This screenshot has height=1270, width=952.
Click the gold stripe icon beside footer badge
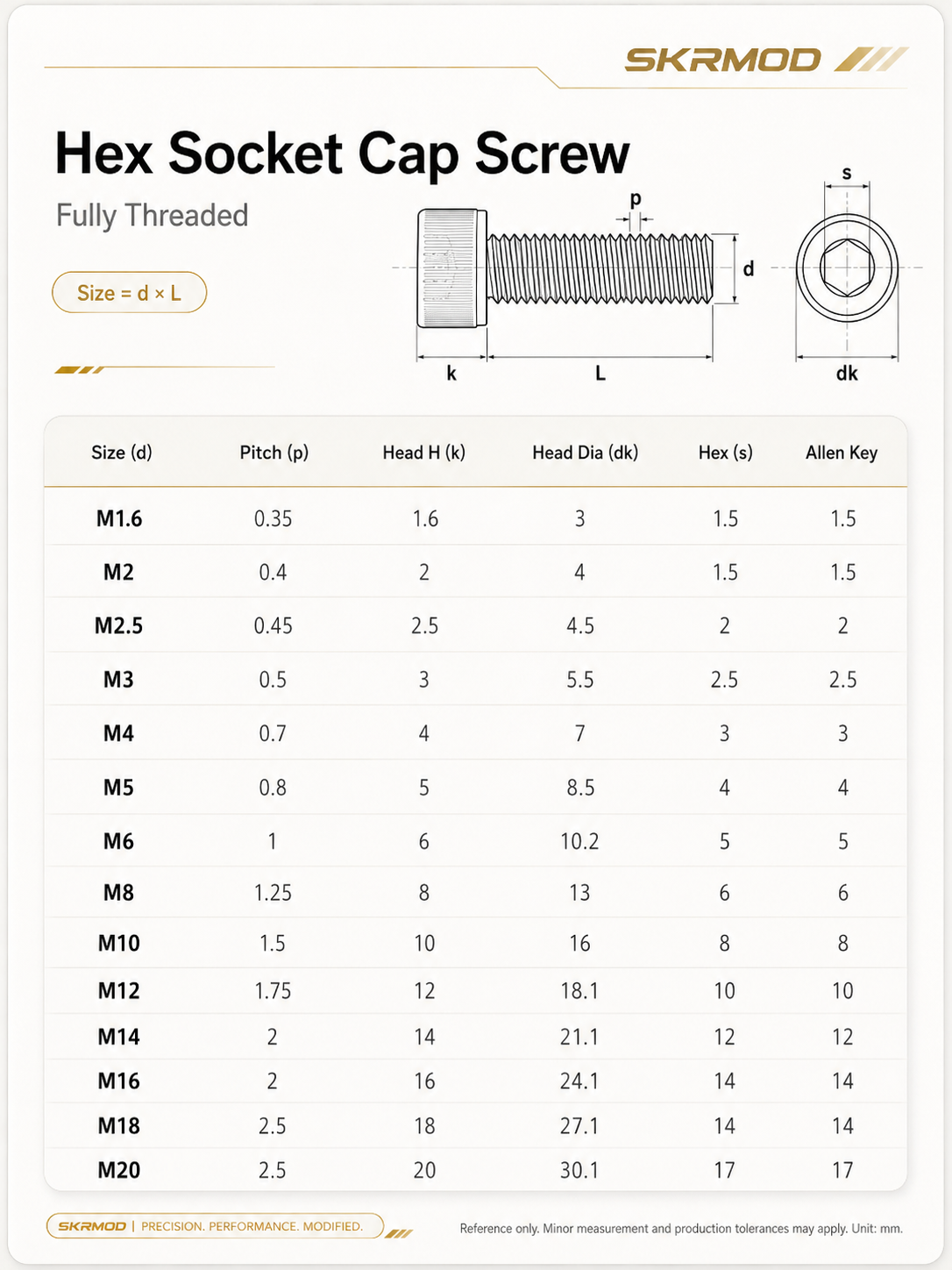point(399,1233)
